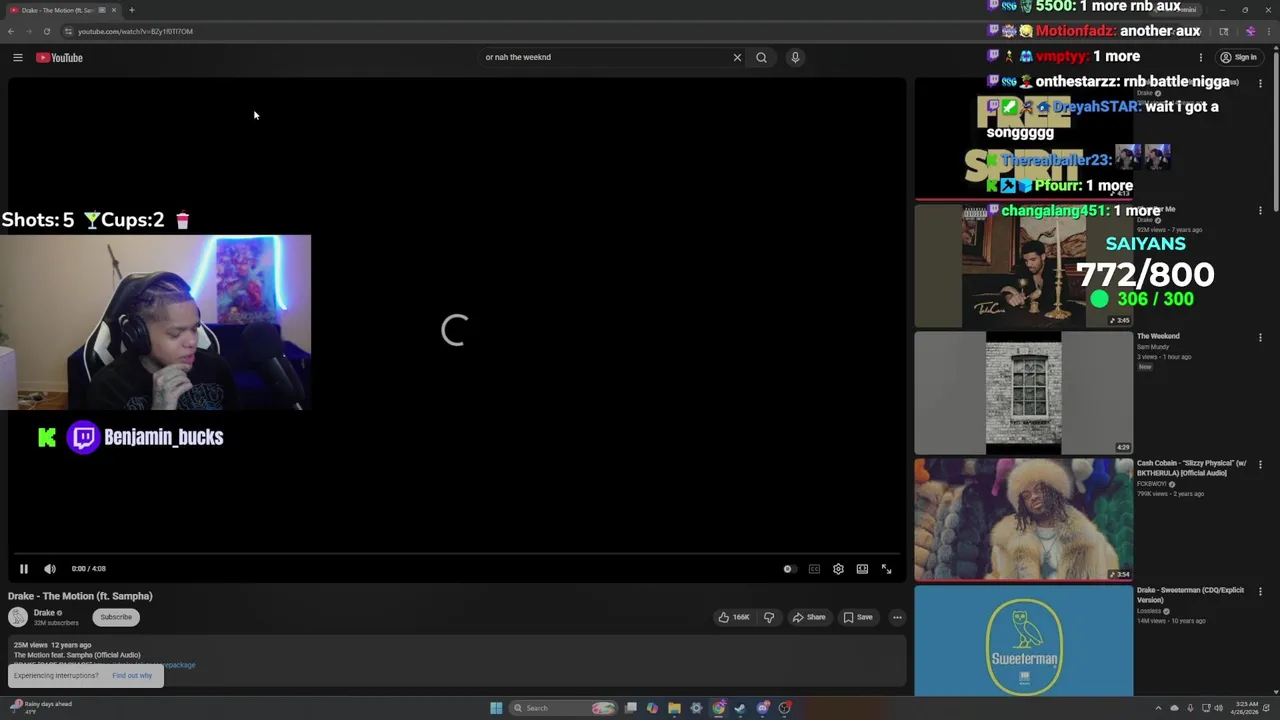This screenshot has height=720, width=1280.
Task: Open the Sweeterman video thumbnail
Action: tap(1023, 641)
